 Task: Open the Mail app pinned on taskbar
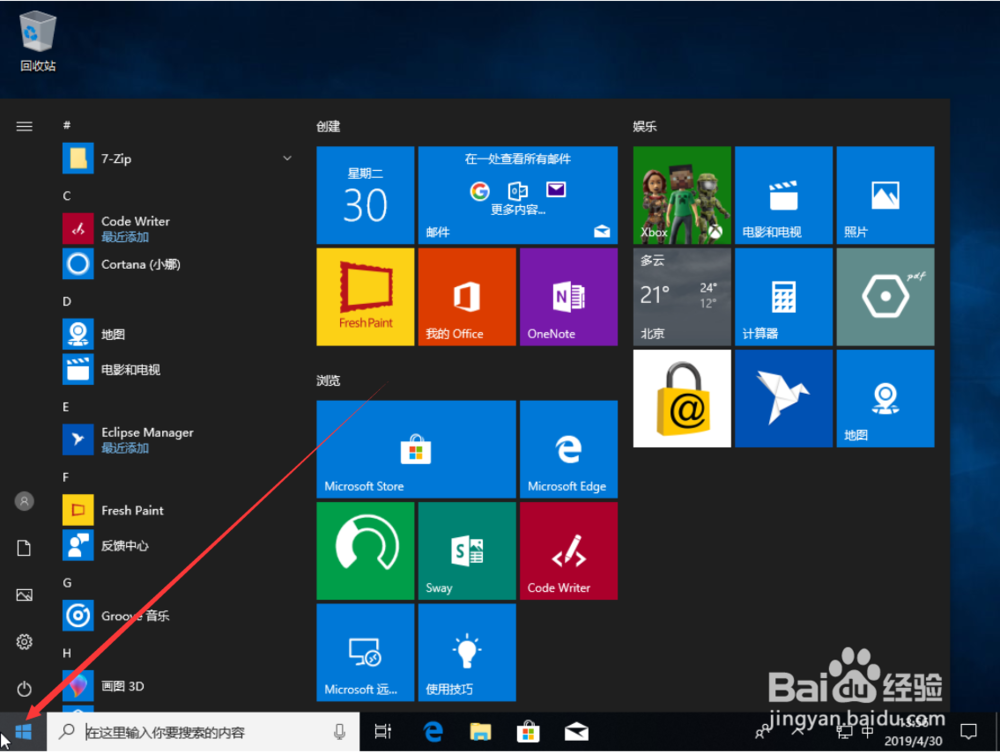[x=575, y=731]
